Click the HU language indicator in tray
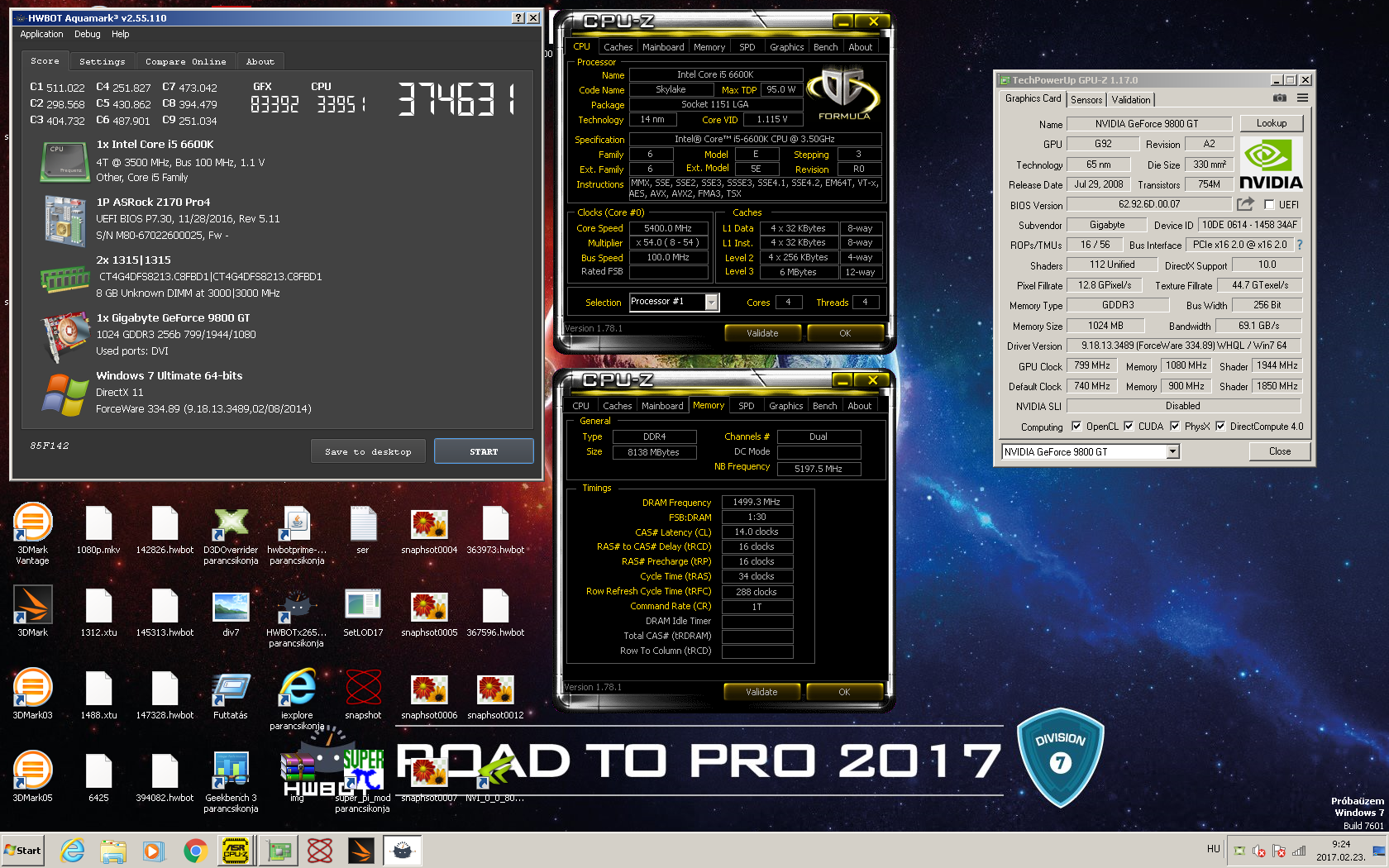The height and width of the screenshot is (868, 1389). (1213, 848)
